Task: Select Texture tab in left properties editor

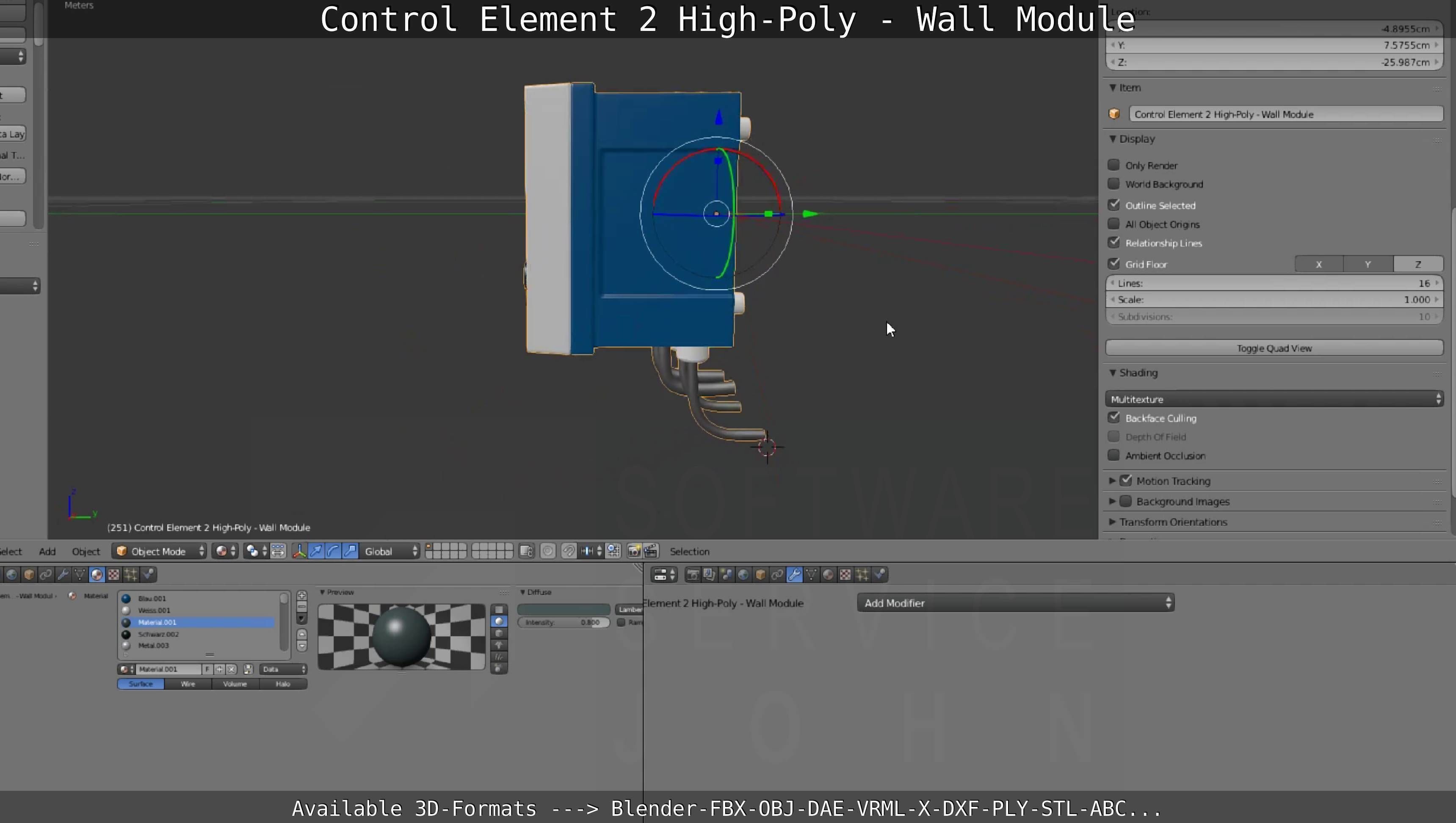Action: (113, 575)
